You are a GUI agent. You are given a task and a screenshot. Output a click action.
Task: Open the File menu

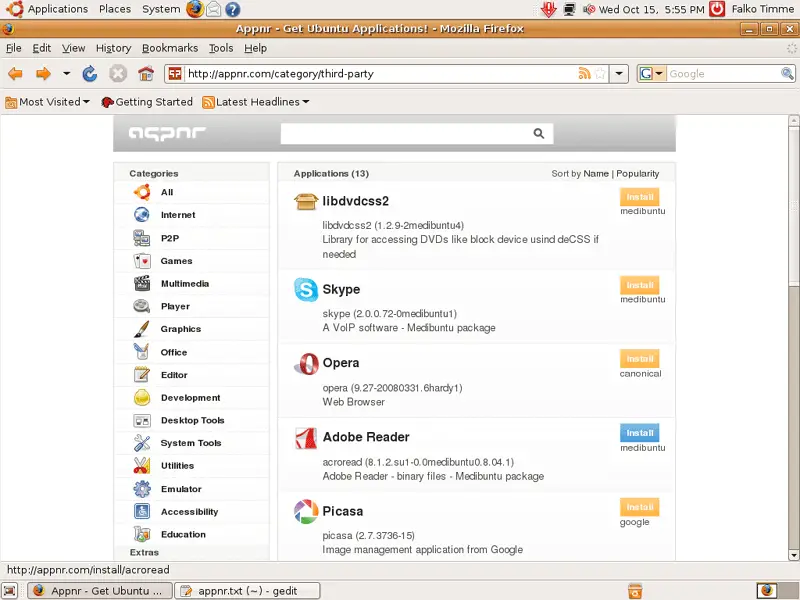(14, 48)
